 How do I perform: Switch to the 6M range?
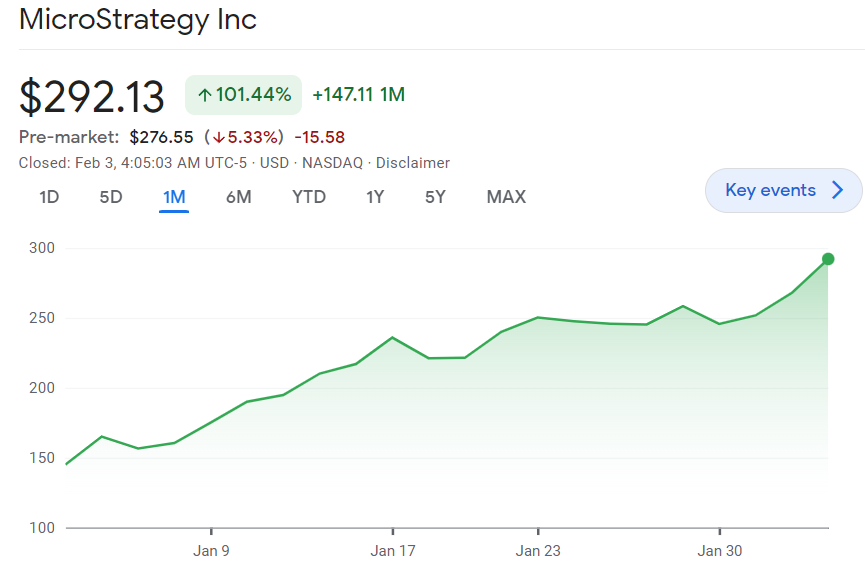coord(238,197)
